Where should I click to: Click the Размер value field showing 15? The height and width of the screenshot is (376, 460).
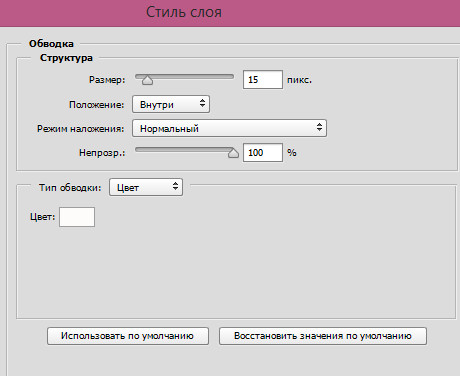pos(263,80)
